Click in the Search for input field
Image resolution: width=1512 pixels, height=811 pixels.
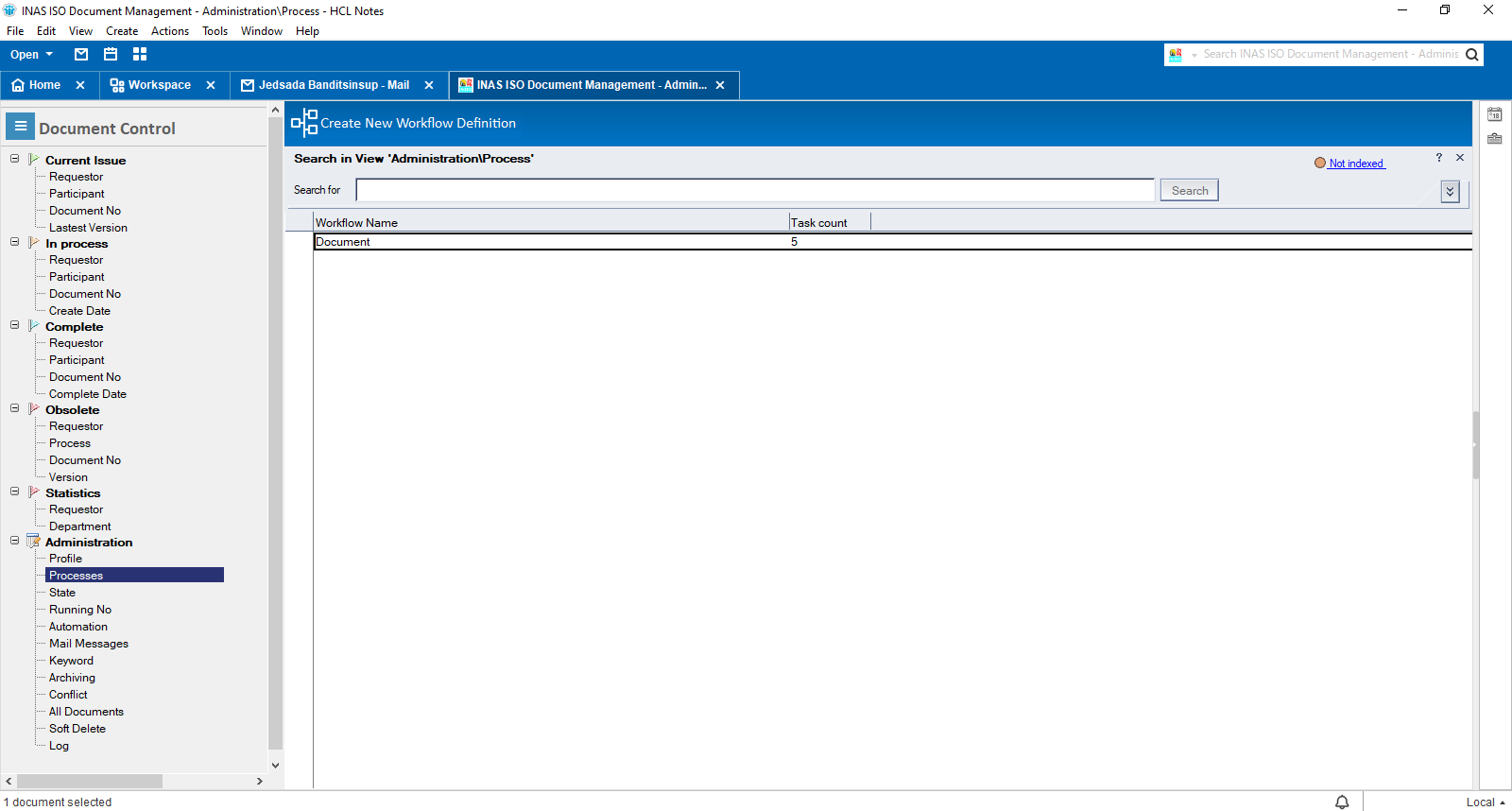tap(755, 190)
